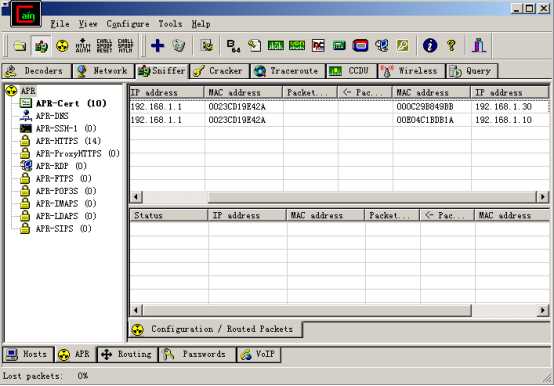
Task: Click the blue info About icon
Action: (430, 46)
